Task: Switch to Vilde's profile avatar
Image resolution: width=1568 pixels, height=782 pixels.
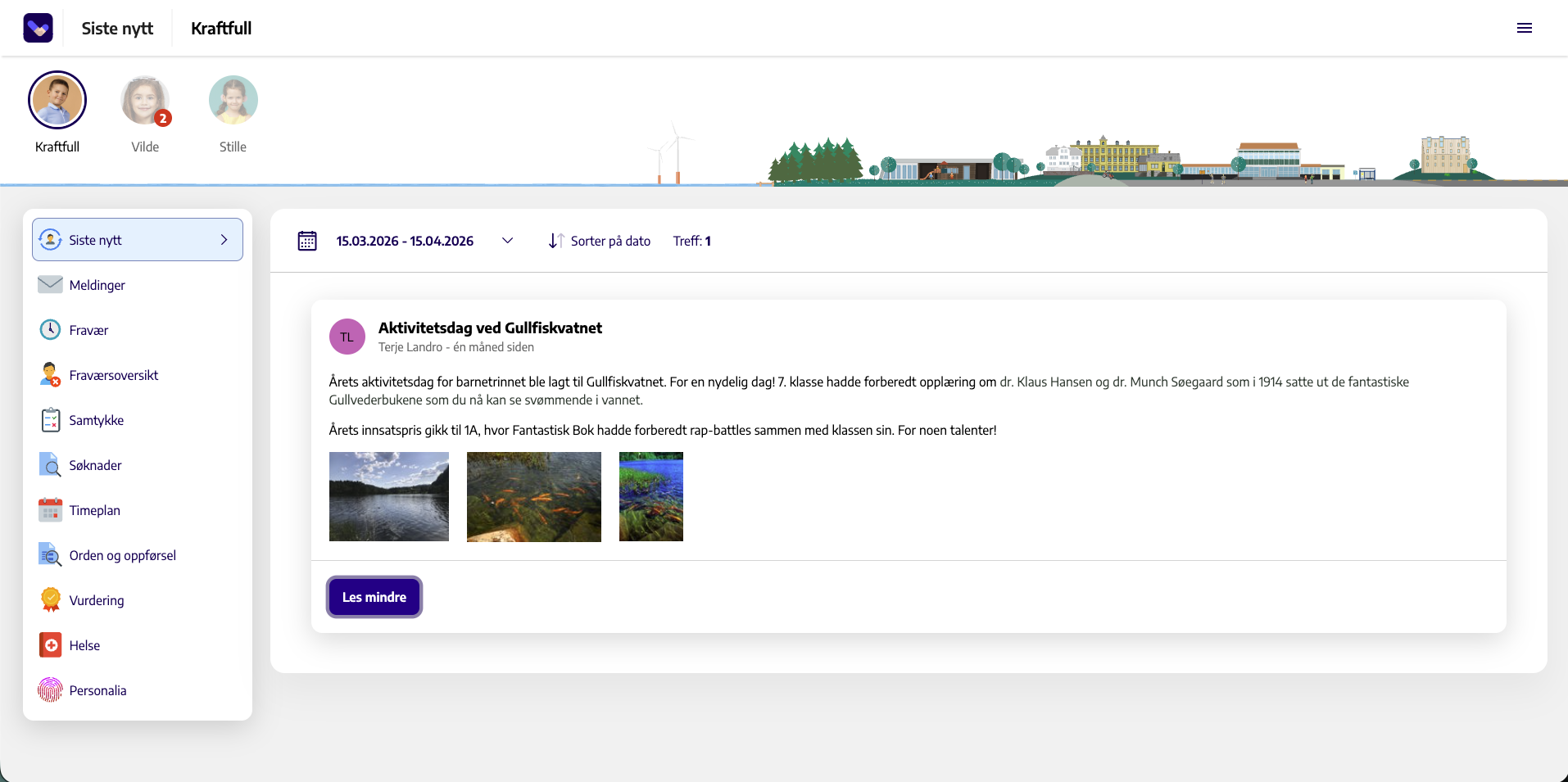Action: (145, 100)
